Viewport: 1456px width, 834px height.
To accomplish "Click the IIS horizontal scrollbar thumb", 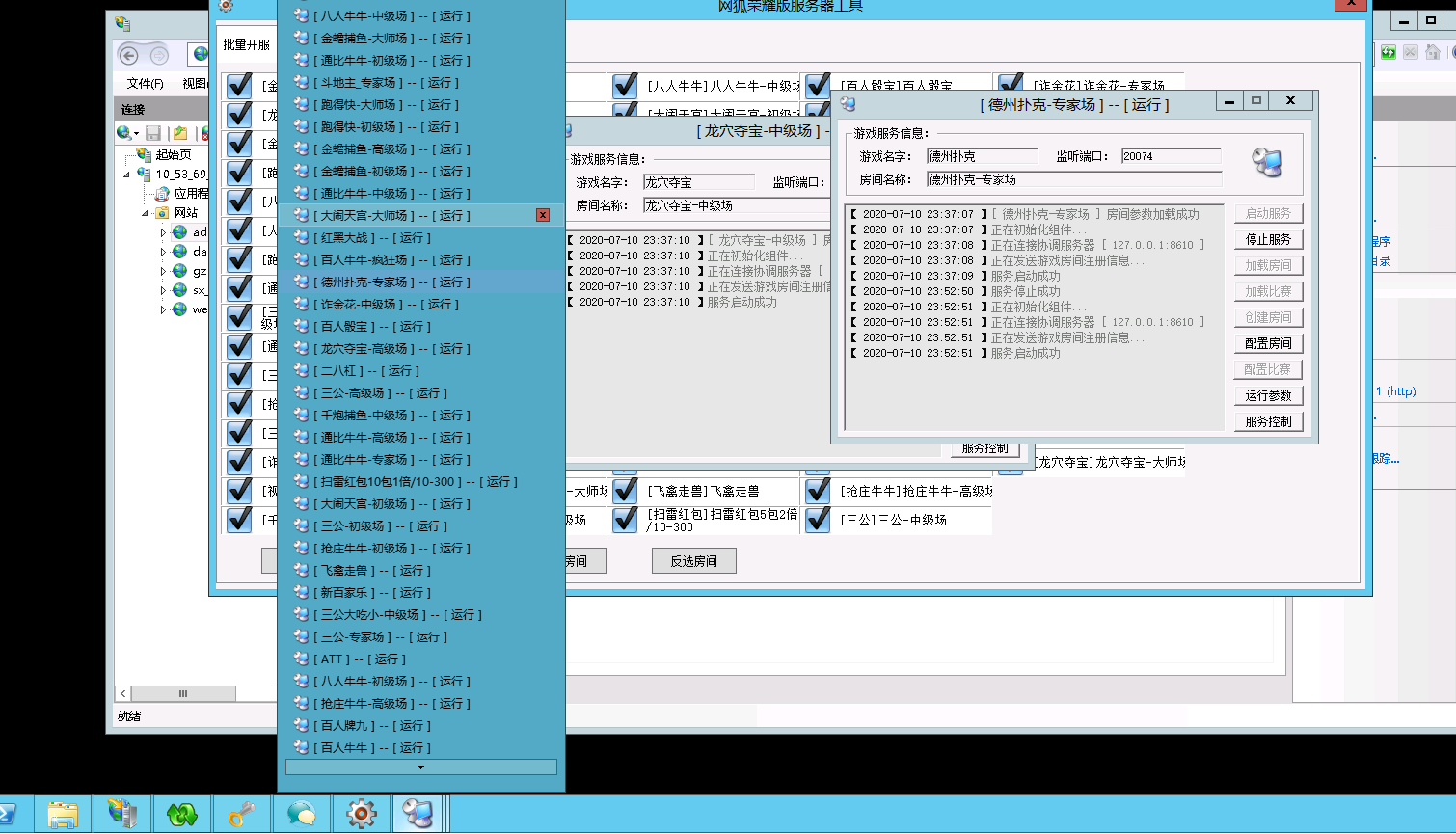I will point(183,693).
